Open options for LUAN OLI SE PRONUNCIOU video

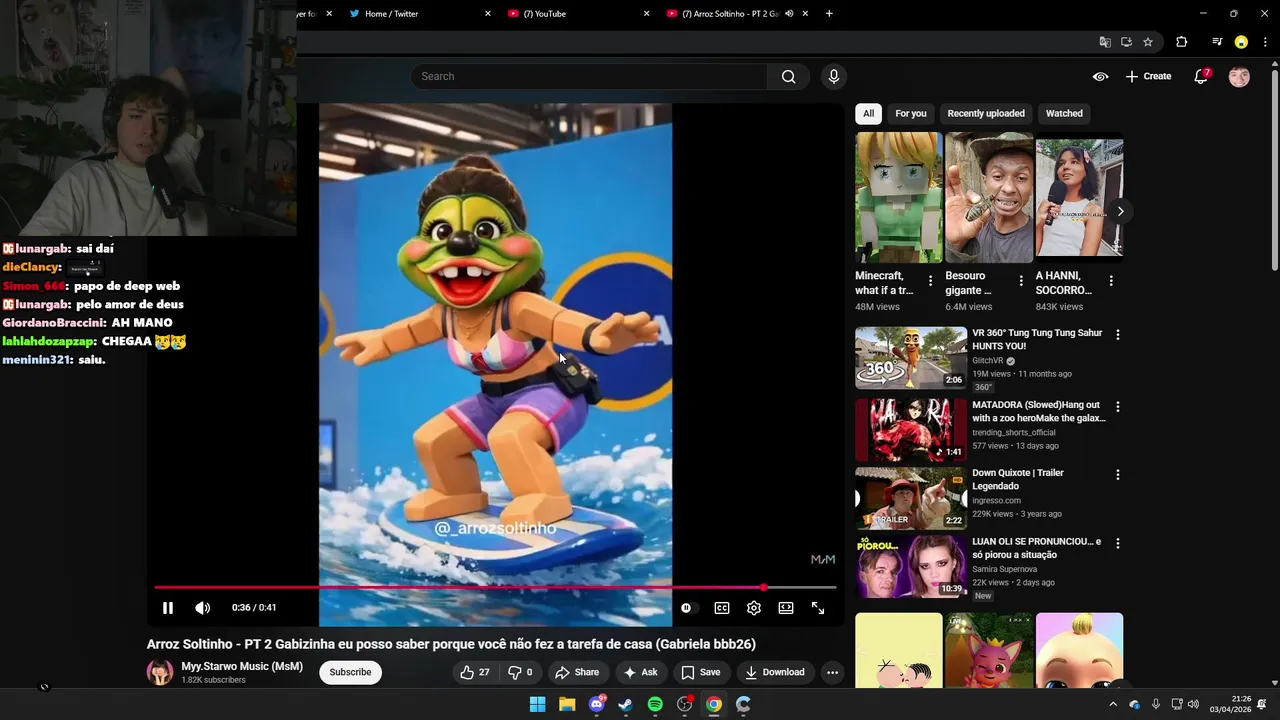(1117, 543)
